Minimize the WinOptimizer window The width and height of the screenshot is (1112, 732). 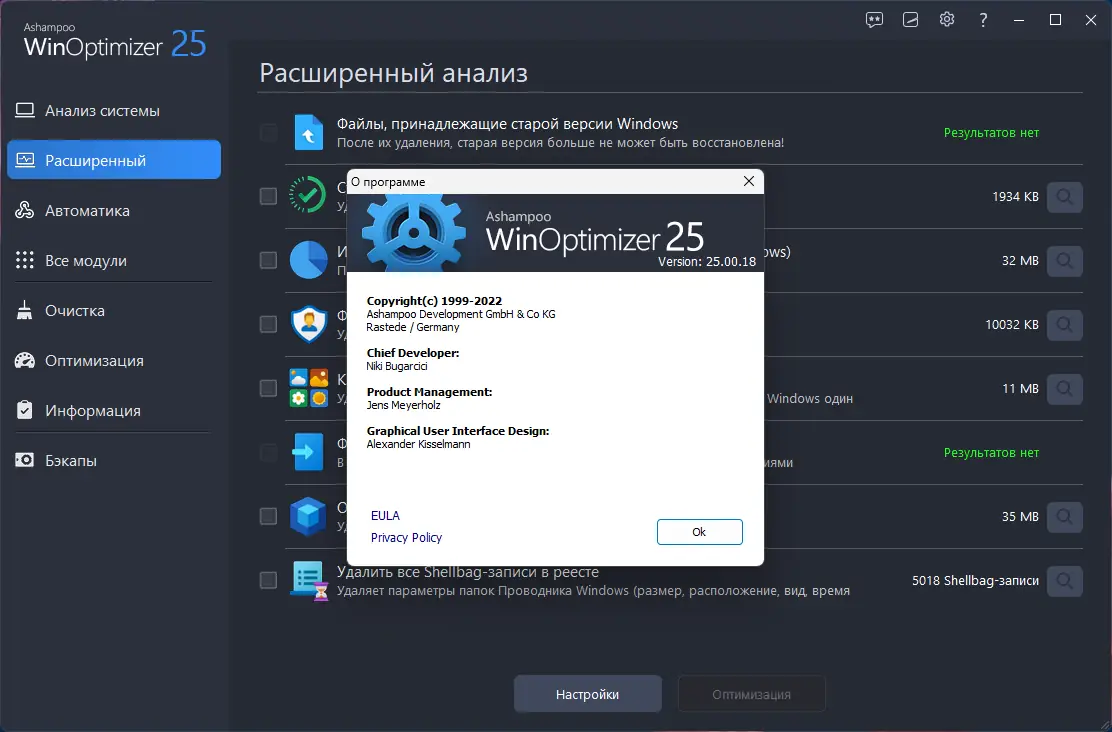pyautogui.click(x=1019, y=20)
